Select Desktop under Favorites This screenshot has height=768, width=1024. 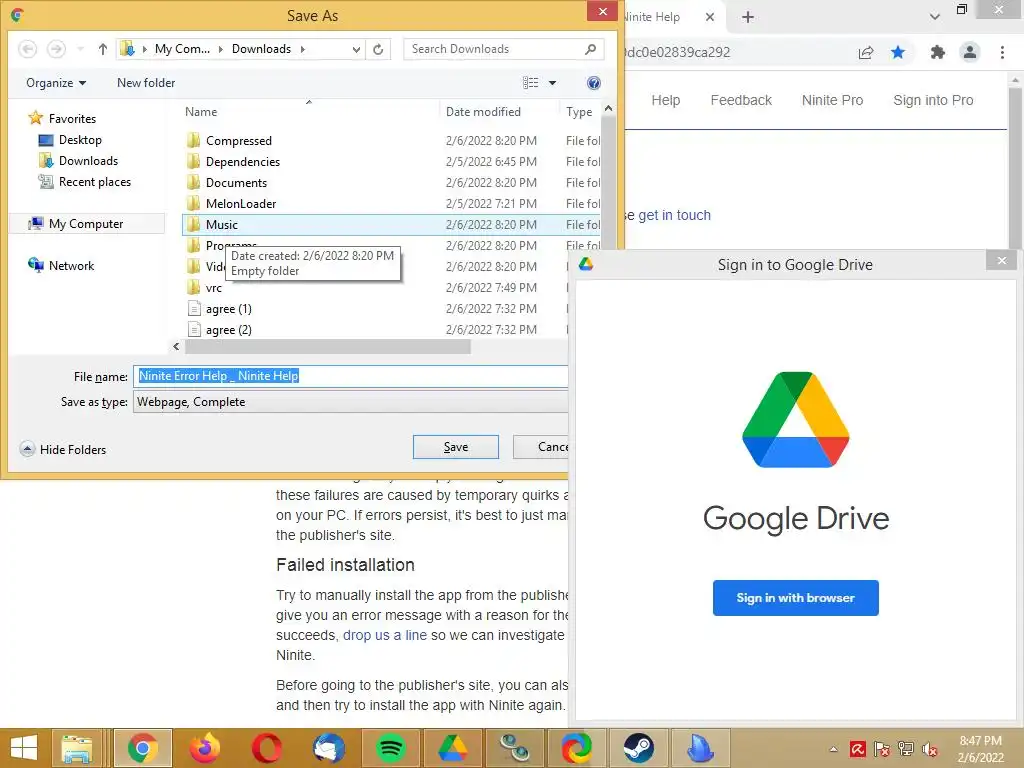point(71,140)
